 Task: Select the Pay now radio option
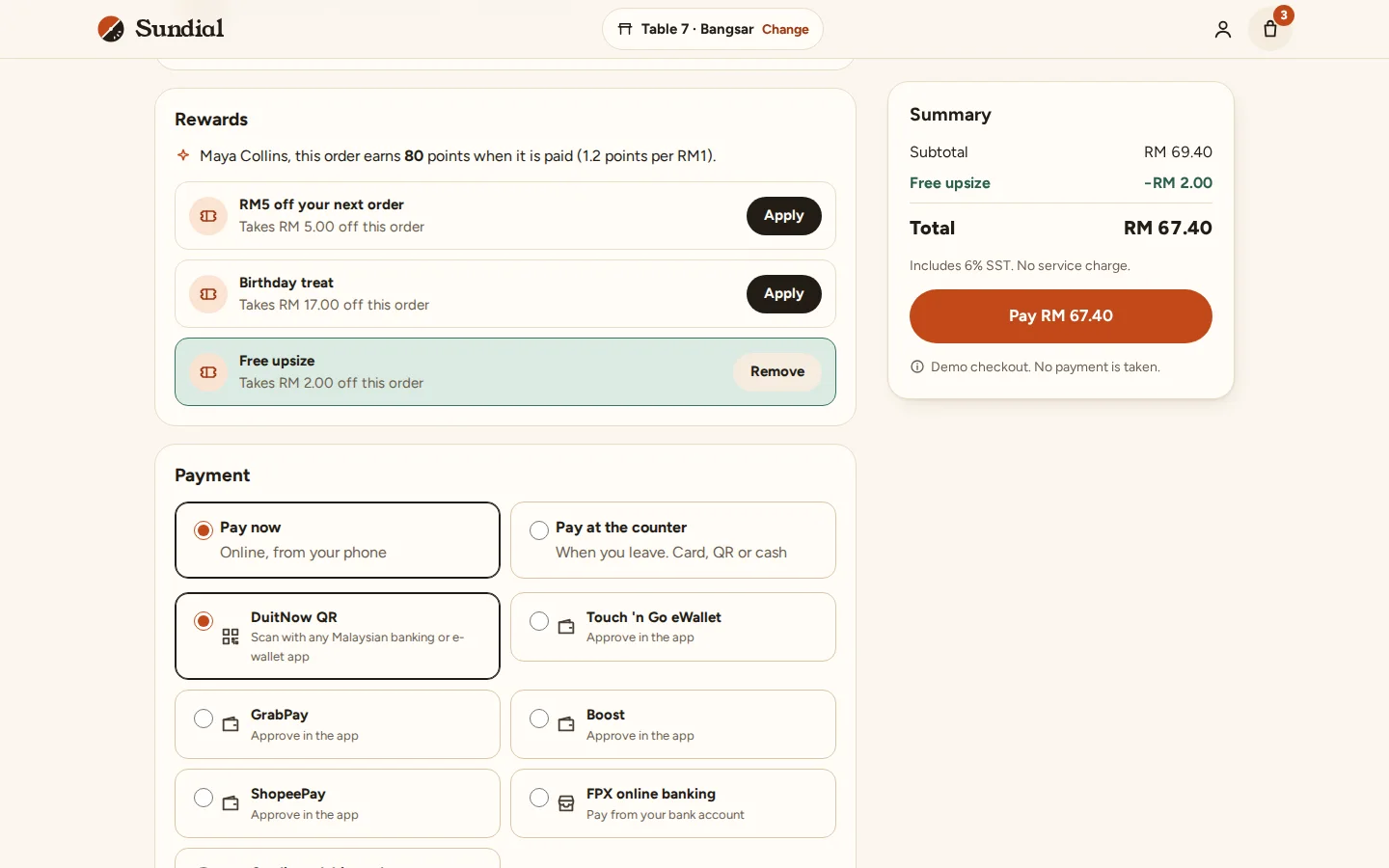tap(204, 530)
